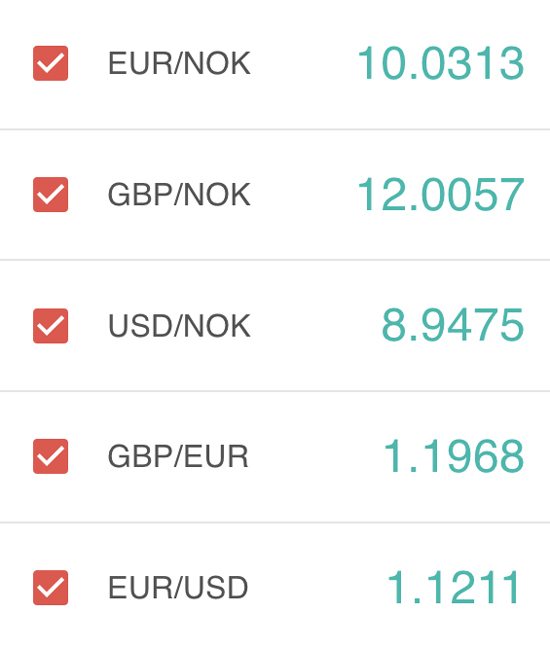Image resolution: width=550 pixels, height=649 pixels.
Task: Toggle the EUR/USD checkbox
Action: (x=50, y=588)
